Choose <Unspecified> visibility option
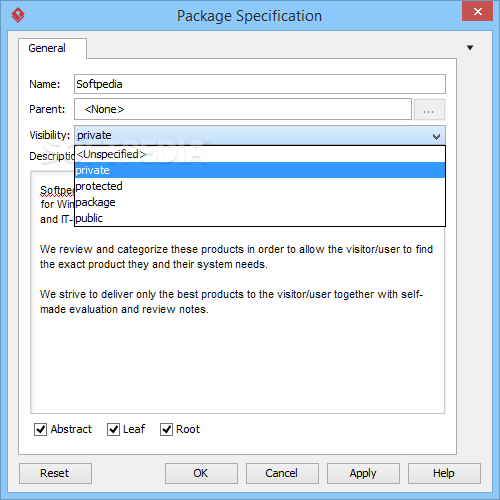The image size is (500, 500). click(260, 154)
